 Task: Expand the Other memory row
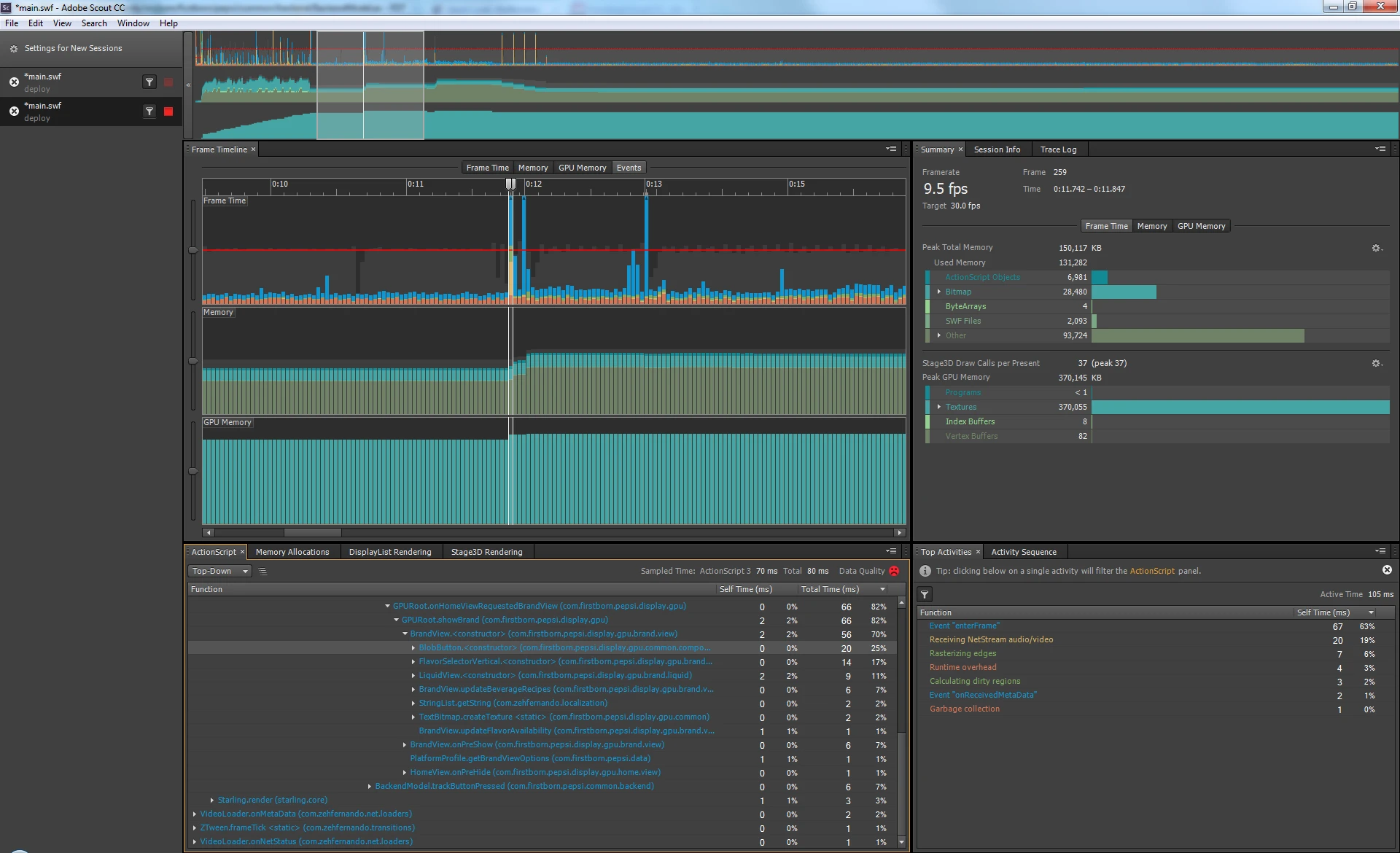(938, 335)
